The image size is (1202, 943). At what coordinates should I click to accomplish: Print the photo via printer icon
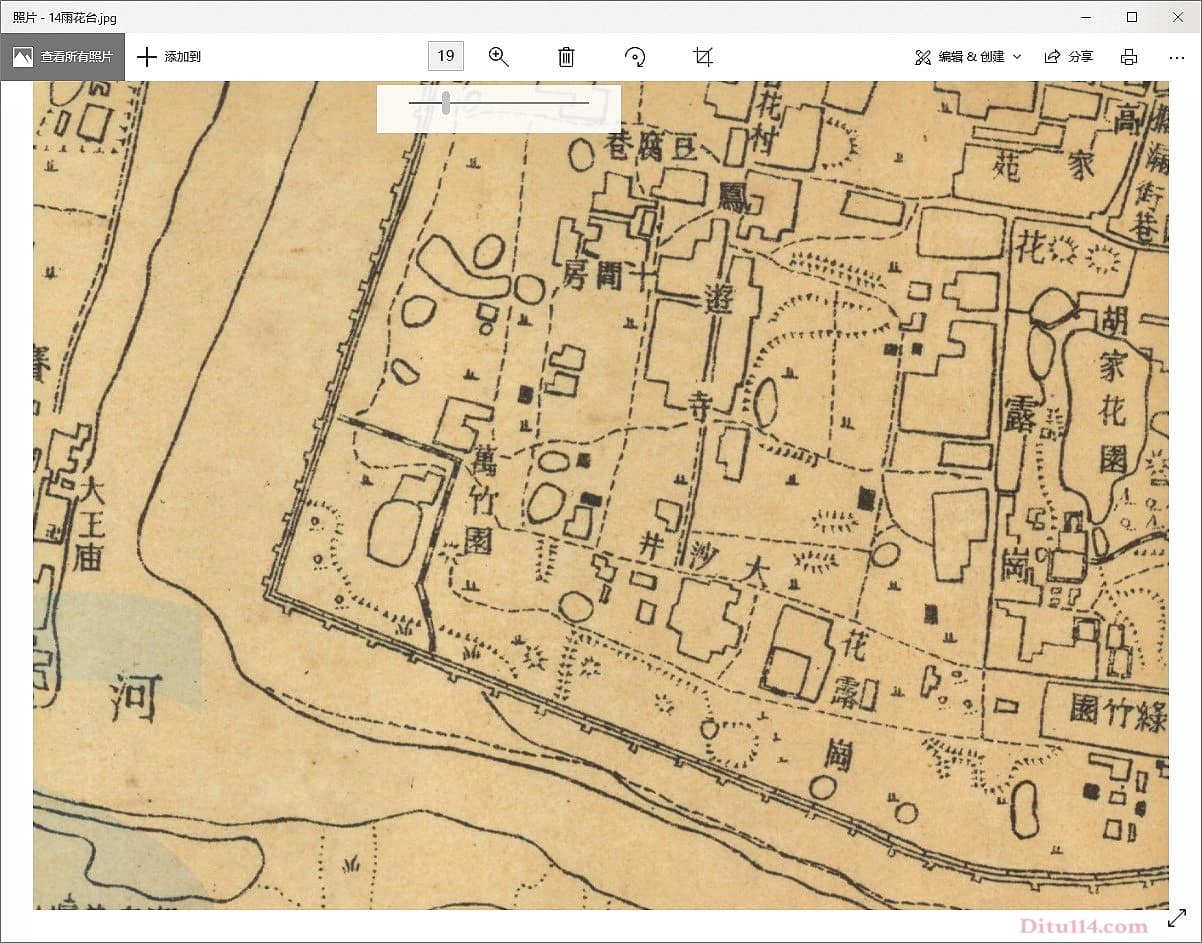(1129, 57)
